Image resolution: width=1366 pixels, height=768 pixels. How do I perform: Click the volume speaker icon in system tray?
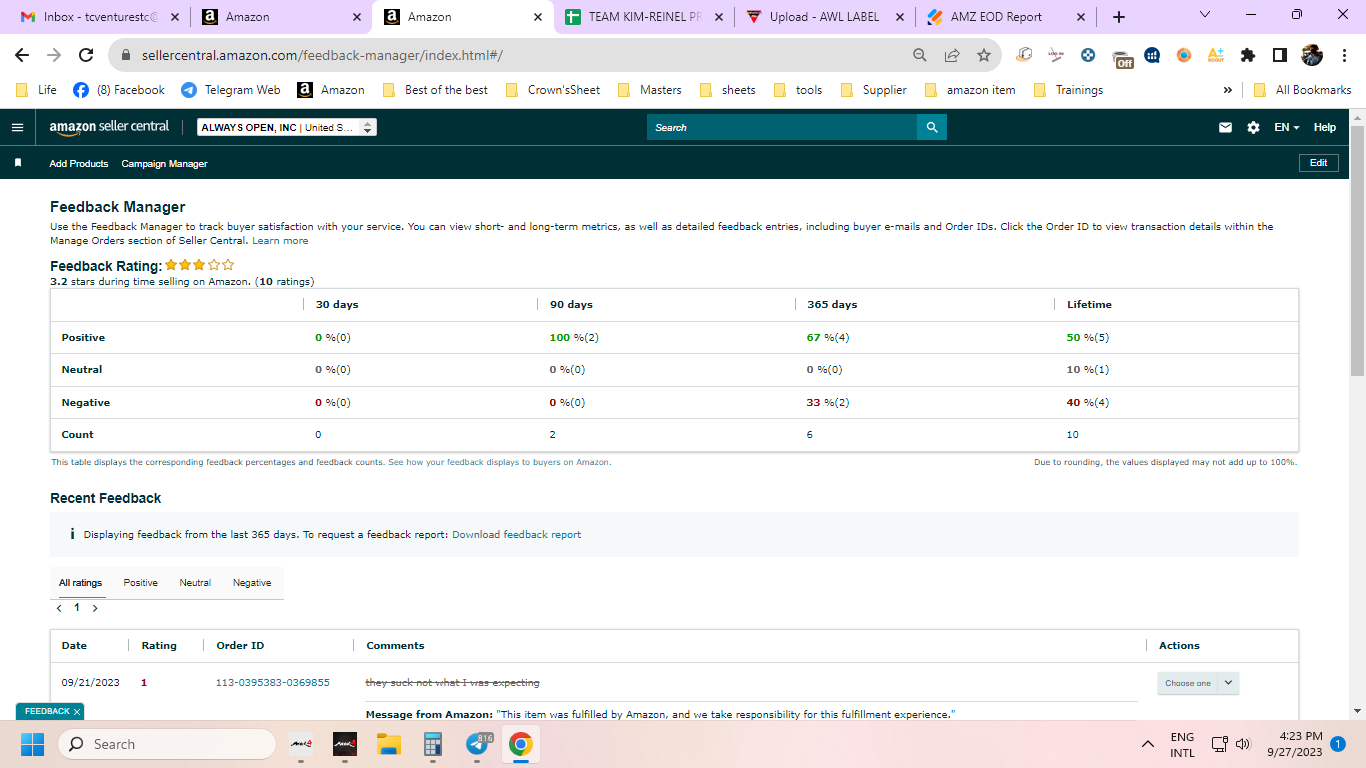point(1243,744)
